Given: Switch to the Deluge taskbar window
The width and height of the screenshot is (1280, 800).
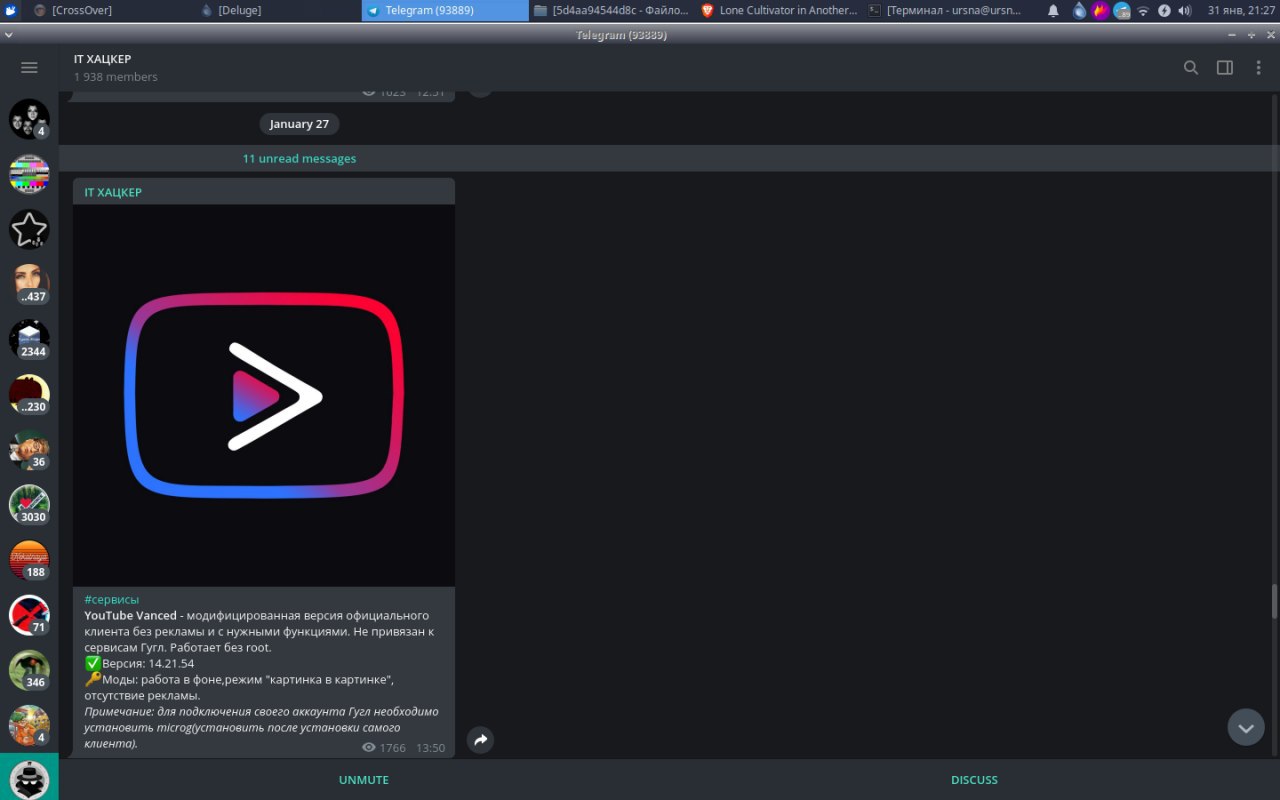Looking at the screenshot, I should (x=277, y=10).
